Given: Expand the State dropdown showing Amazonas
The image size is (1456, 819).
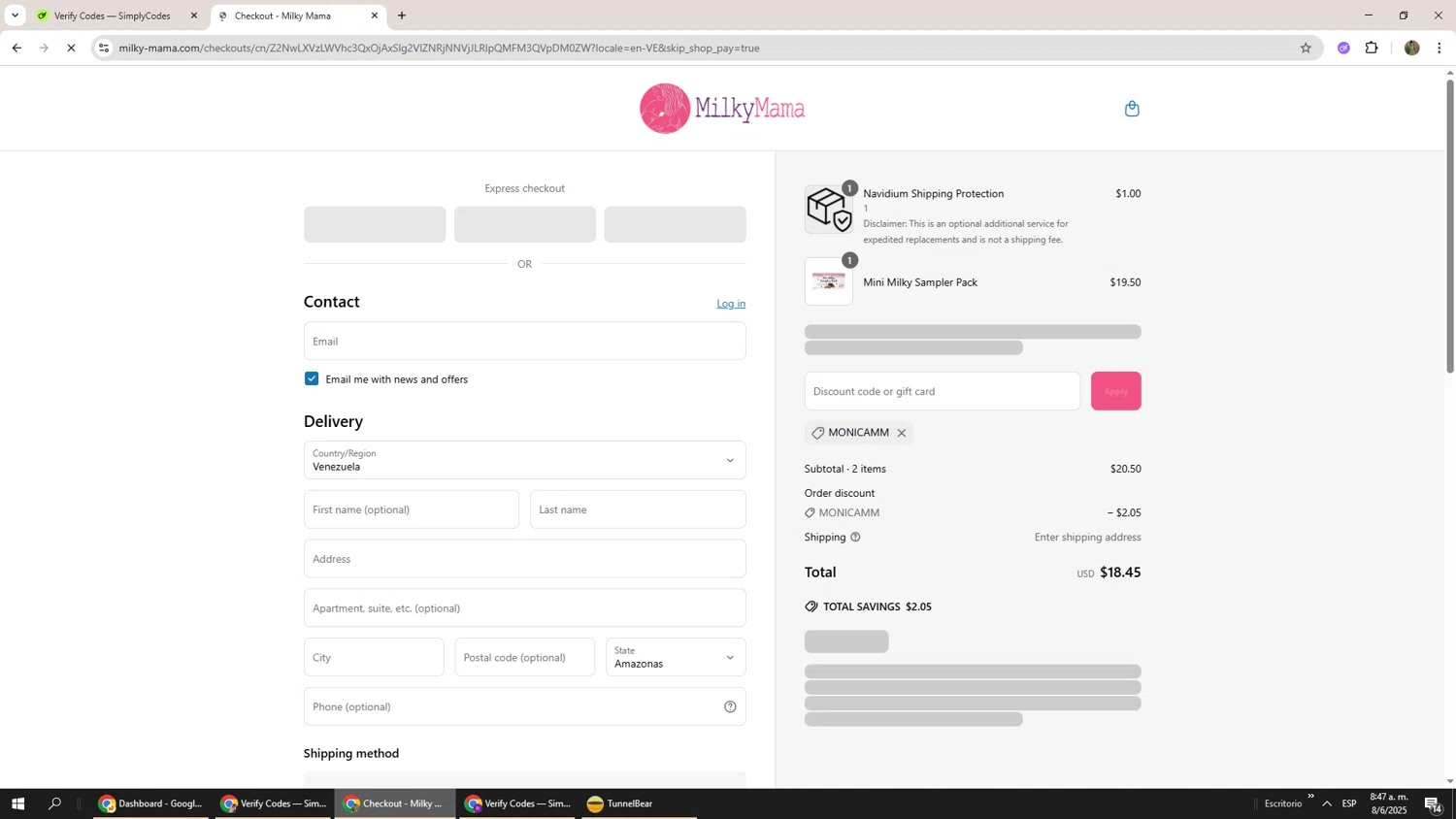Looking at the screenshot, I should (x=676, y=657).
